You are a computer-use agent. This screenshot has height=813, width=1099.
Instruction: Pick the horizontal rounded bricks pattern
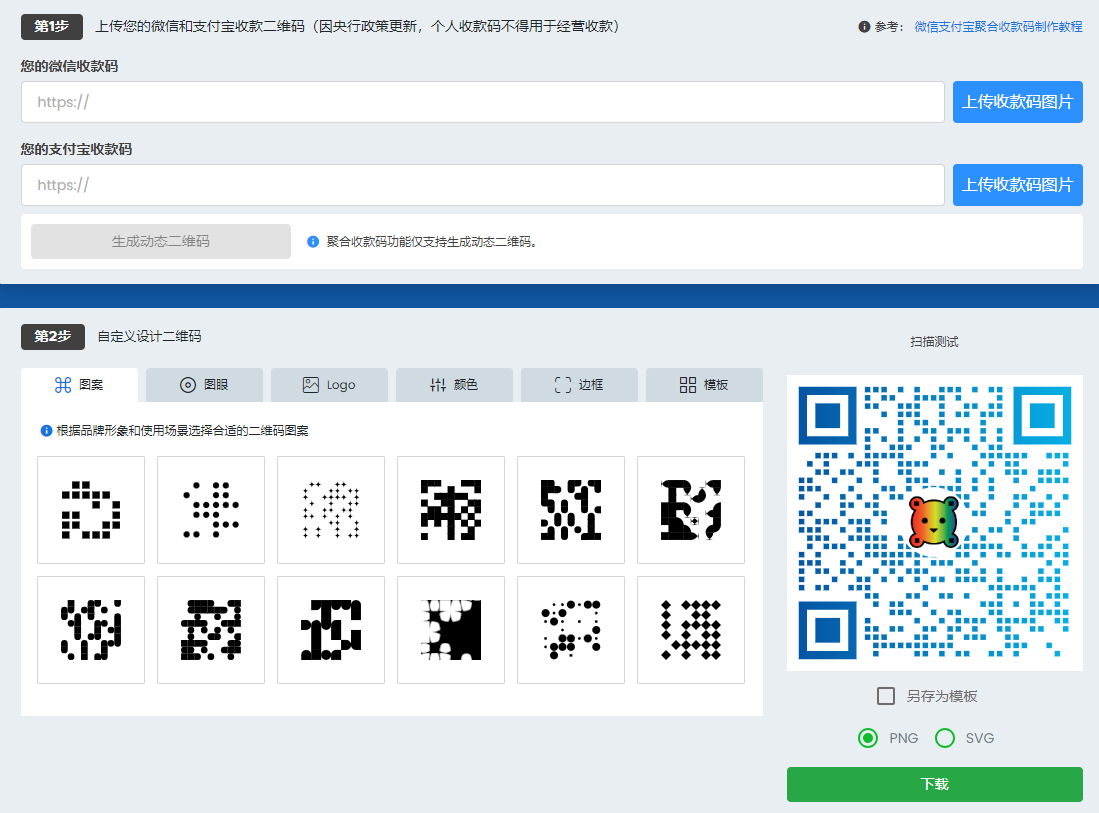[x=211, y=630]
